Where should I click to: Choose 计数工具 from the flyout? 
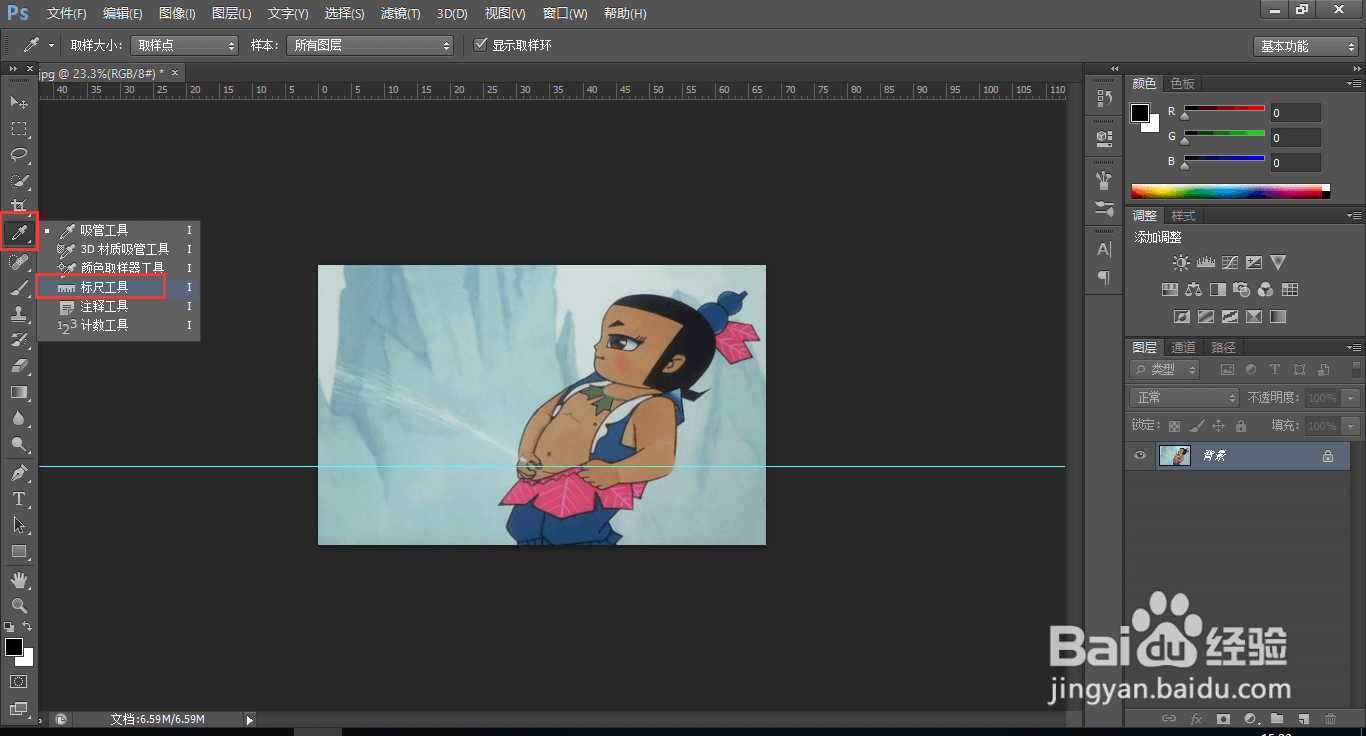tap(118, 325)
